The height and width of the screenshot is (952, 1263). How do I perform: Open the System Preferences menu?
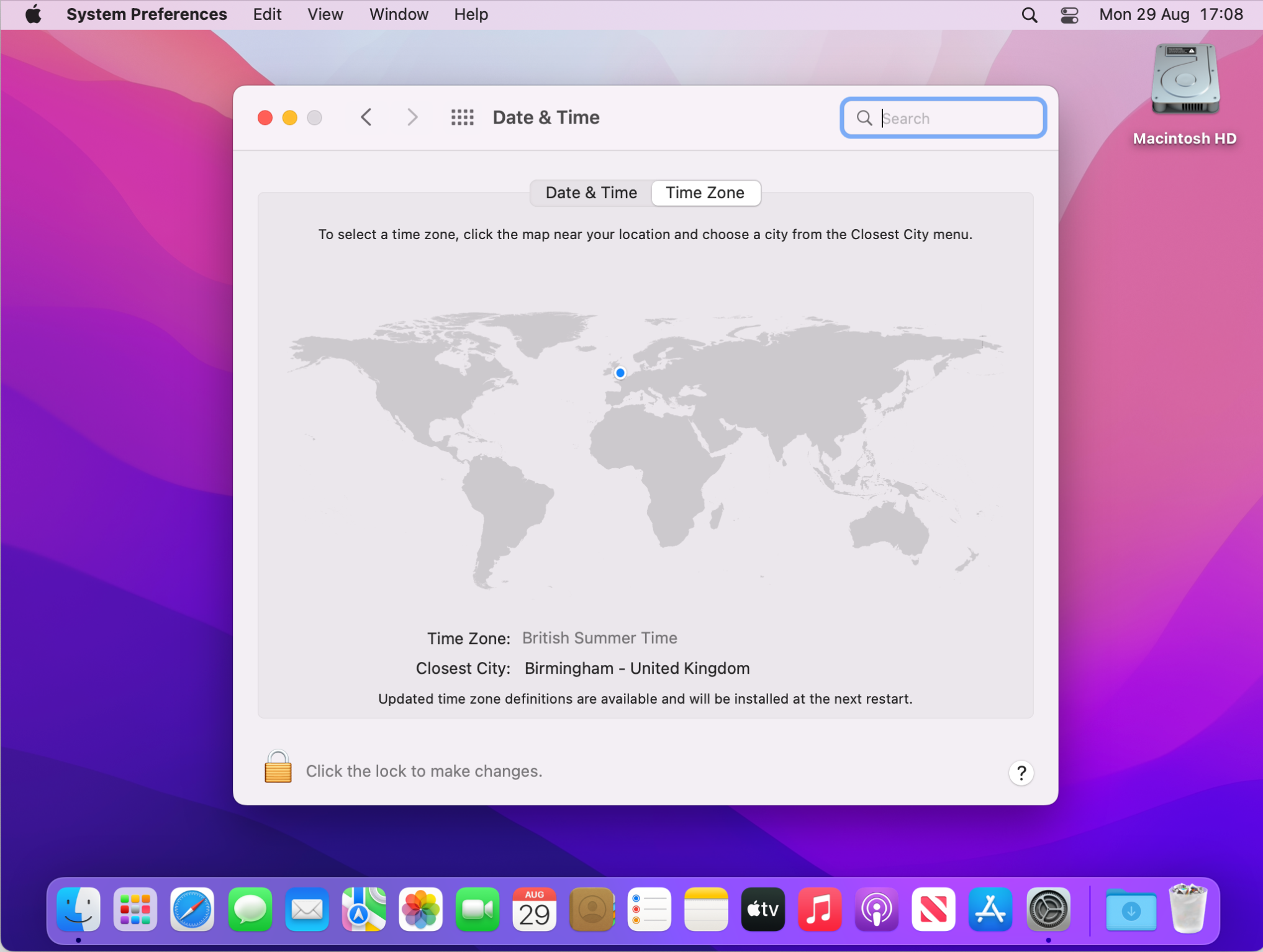tap(147, 14)
